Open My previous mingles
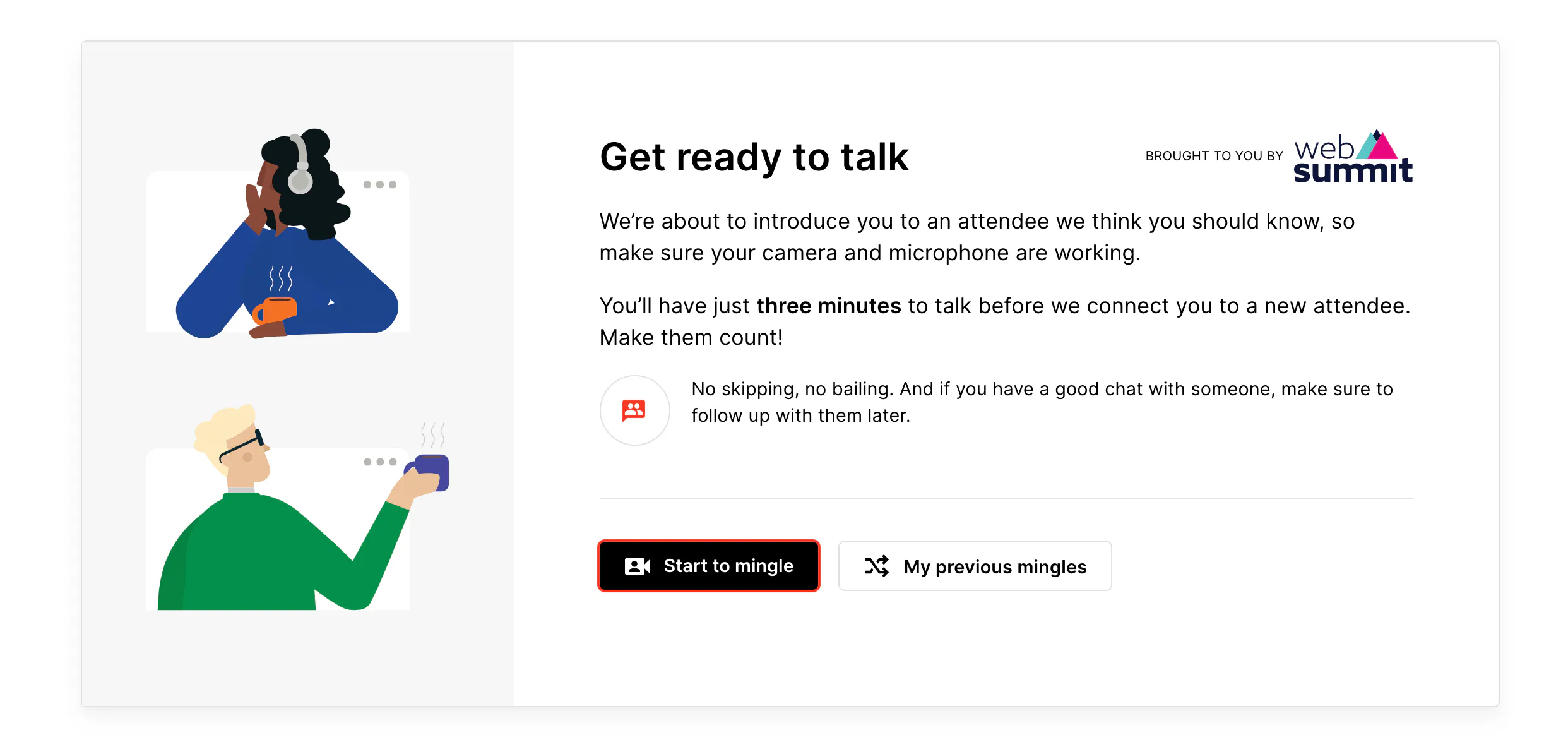 pos(975,566)
